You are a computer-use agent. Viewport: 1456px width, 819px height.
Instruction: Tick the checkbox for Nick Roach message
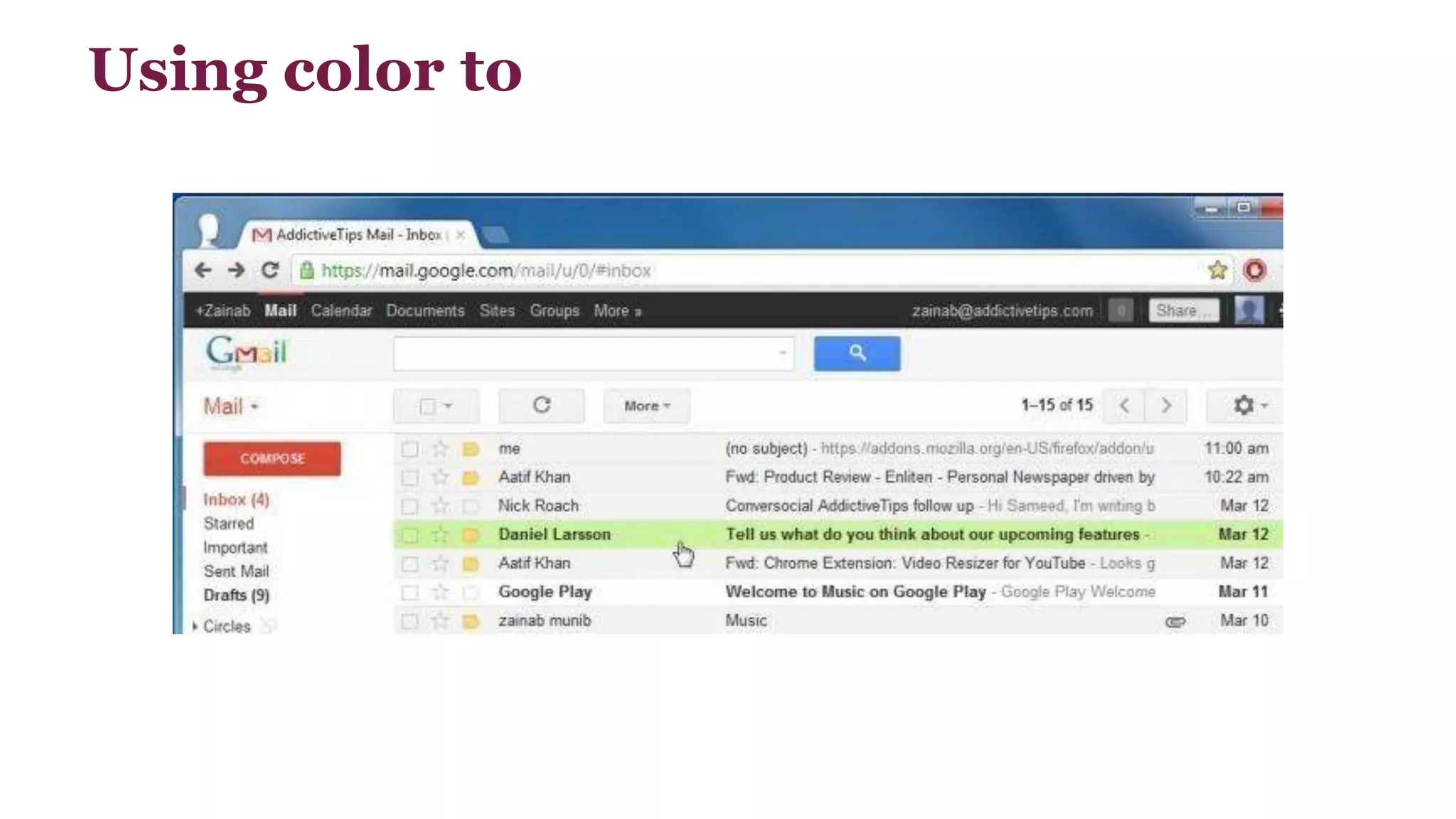(409, 506)
